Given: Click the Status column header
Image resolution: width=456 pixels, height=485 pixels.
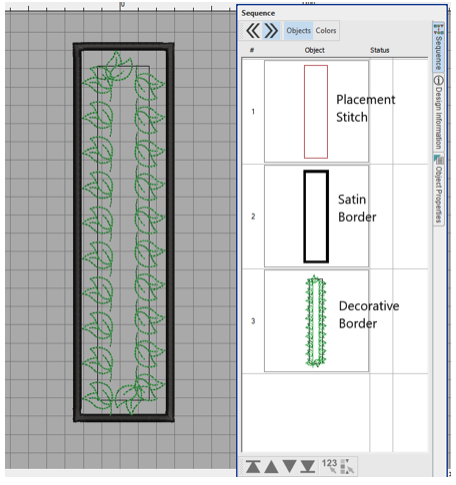Looking at the screenshot, I should coord(379,50).
